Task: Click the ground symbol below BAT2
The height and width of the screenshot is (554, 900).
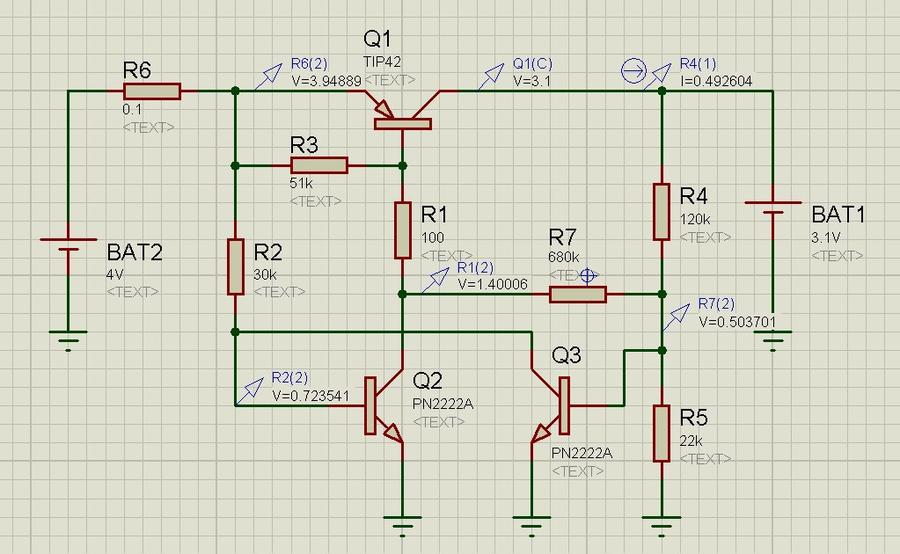Action: pyautogui.click(x=67, y=343)
